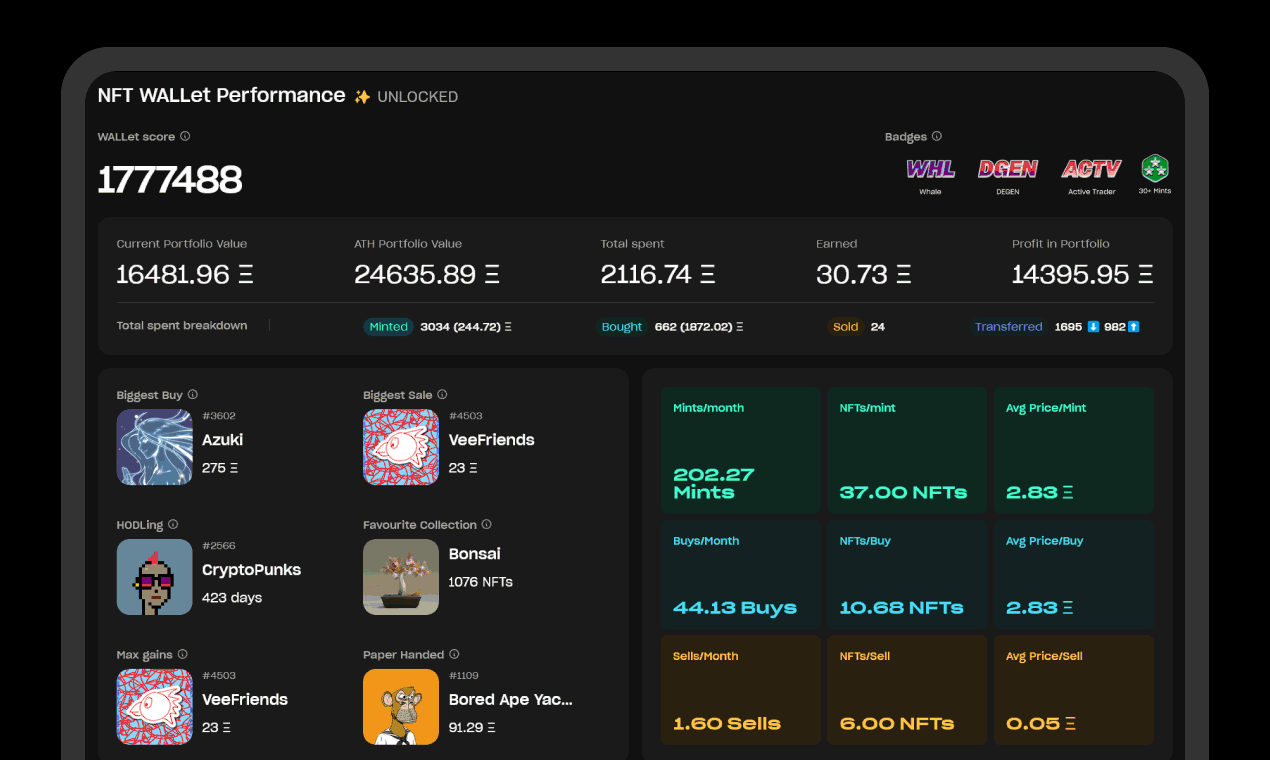Select the NFTs/mint card
The height and width of the screenshot is (760, 1270).
tap(907, 451)
